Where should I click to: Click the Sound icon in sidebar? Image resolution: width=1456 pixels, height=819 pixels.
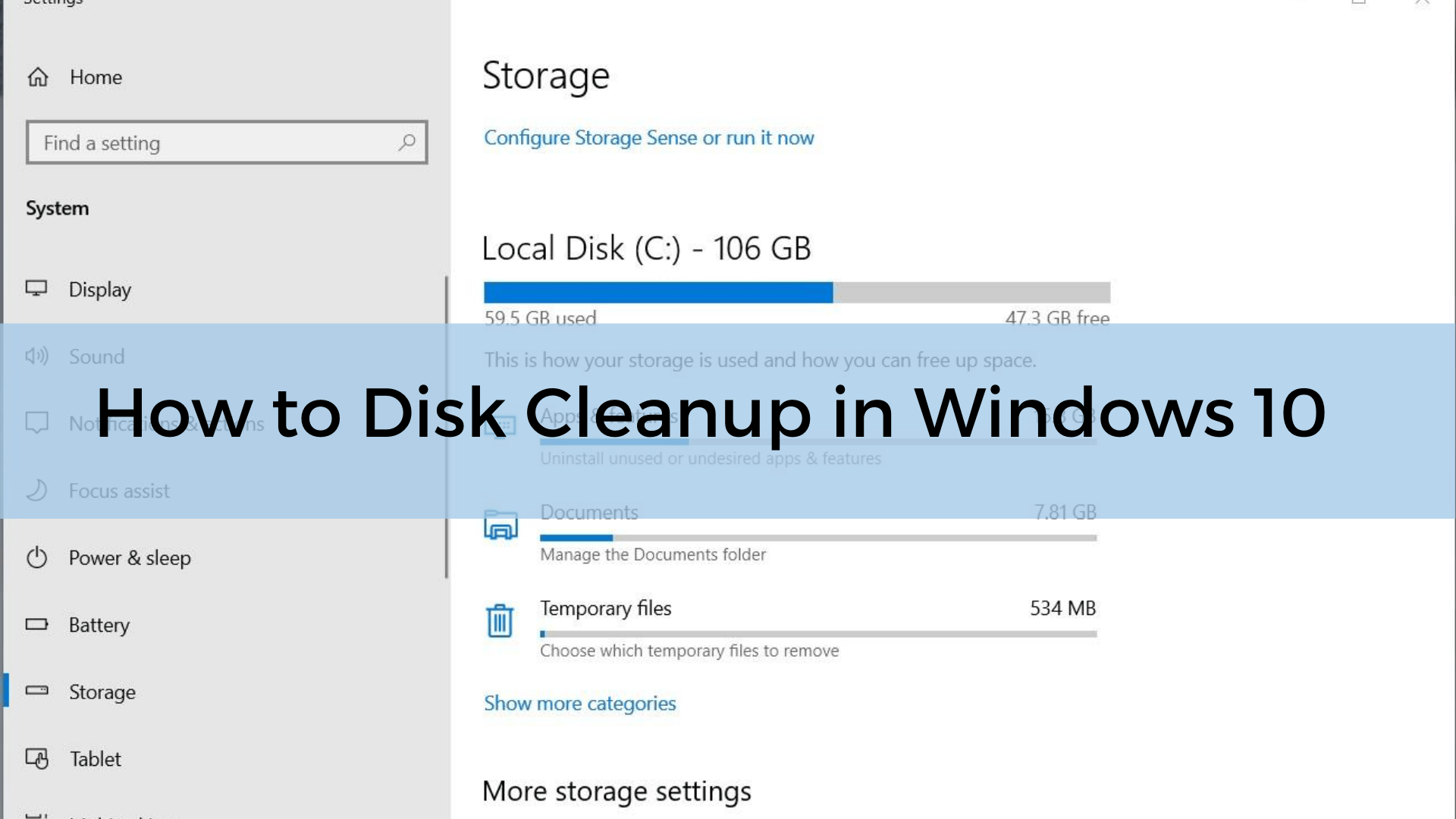(x=37, y=355)
